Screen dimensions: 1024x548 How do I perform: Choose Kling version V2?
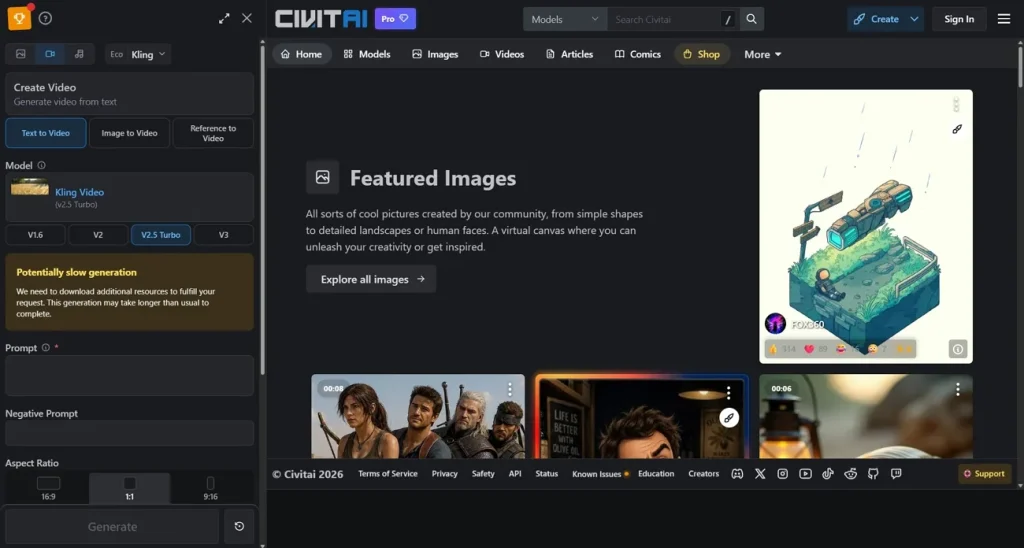(98, 234)
